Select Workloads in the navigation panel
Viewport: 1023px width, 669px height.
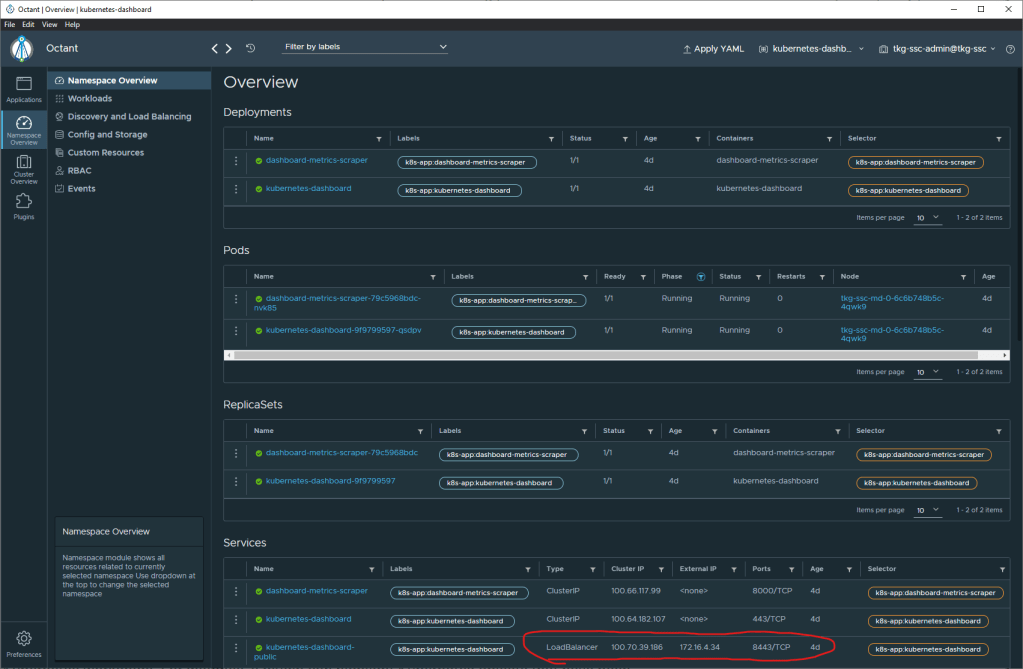89,99
